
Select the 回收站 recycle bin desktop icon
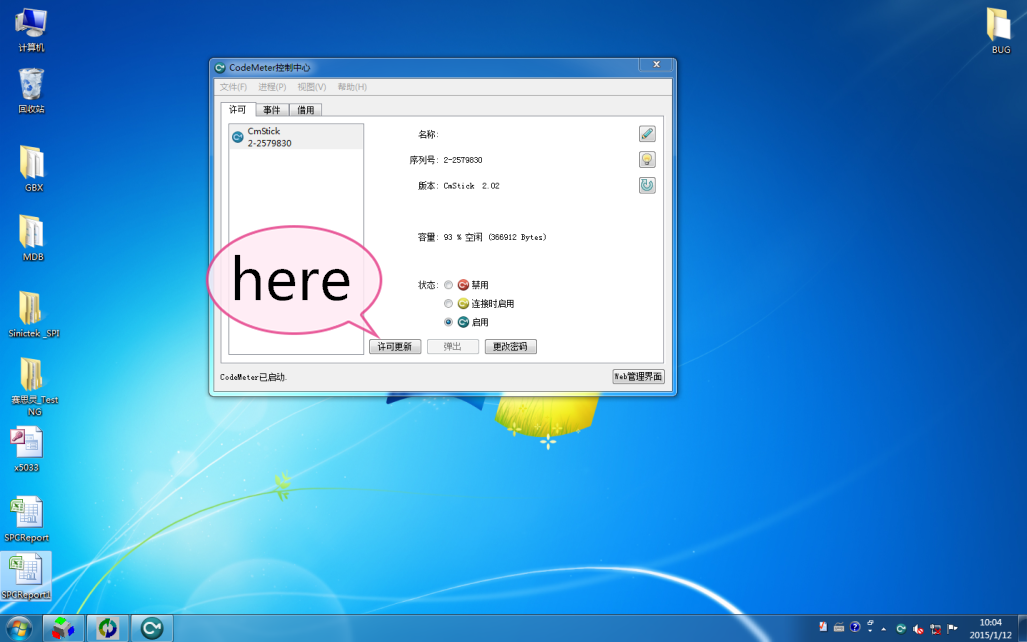click(x=31, y=90)
